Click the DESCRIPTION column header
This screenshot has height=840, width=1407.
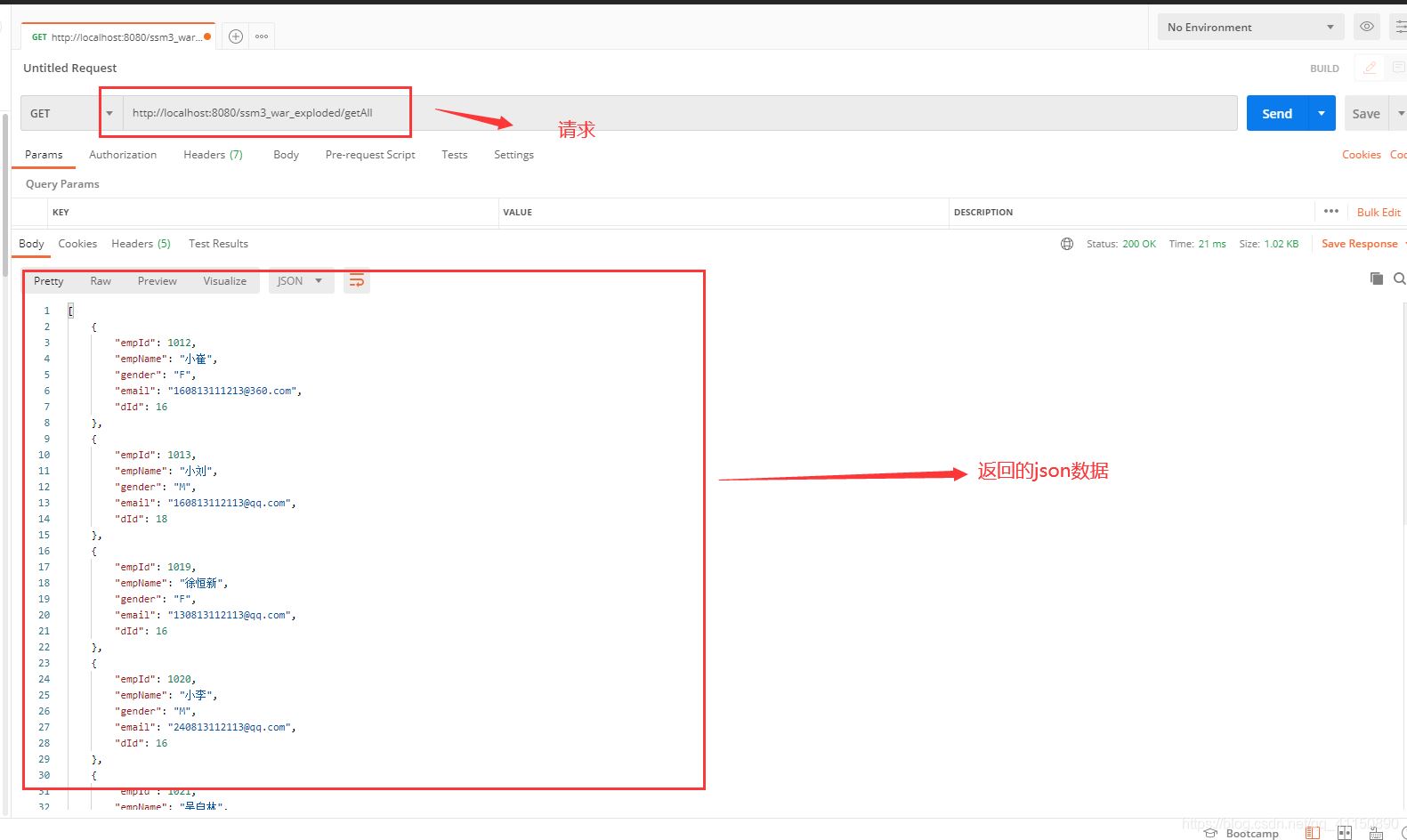(983, 212)
